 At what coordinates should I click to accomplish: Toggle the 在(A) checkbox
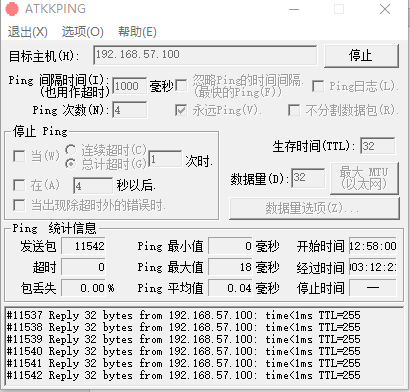(x=19, y=185)
